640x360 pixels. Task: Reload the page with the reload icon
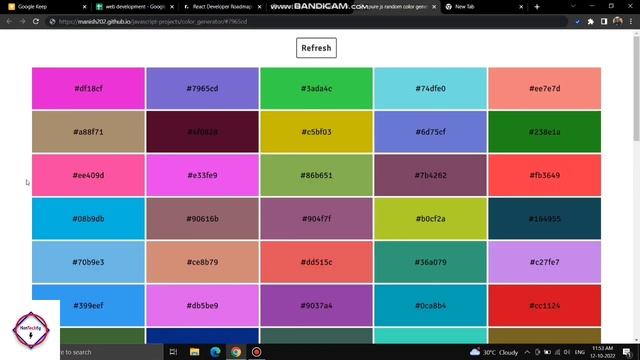(x=36, y=21)
